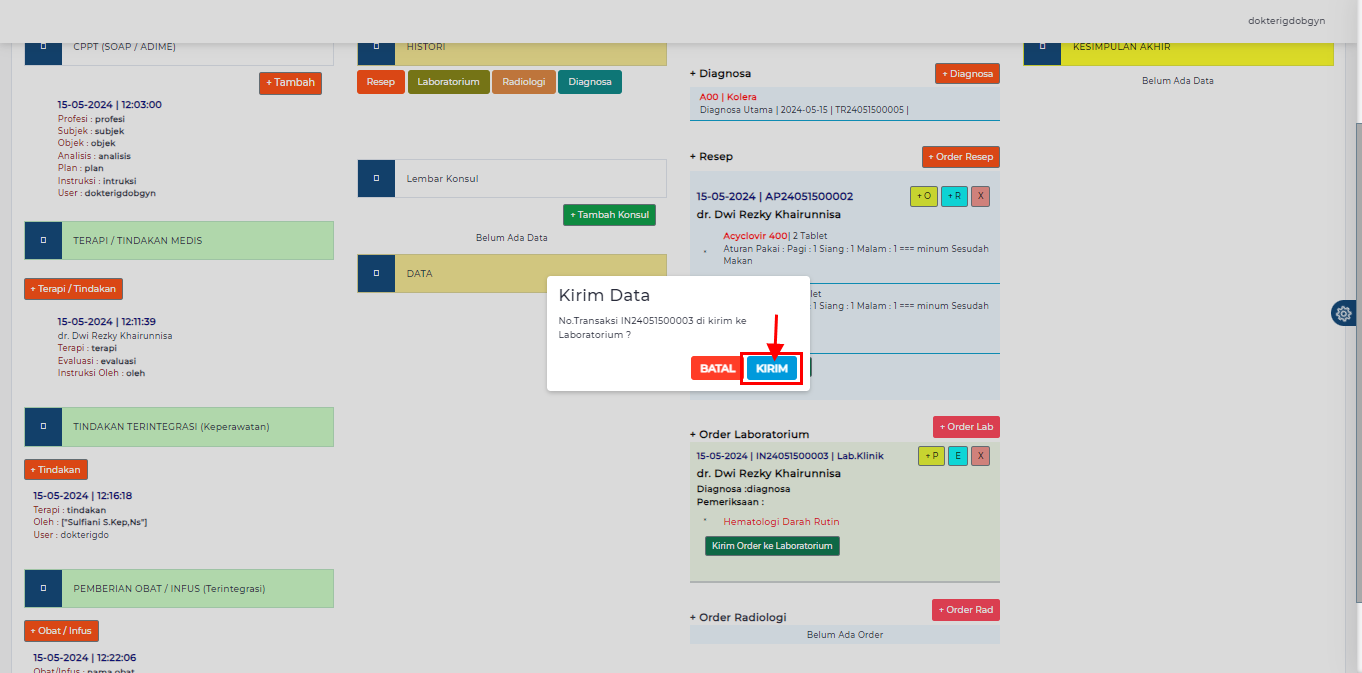This screenshot has height=673, width=1362.
Task: Remove the lab order with its red X icon
Action: (x=980, y=455)
